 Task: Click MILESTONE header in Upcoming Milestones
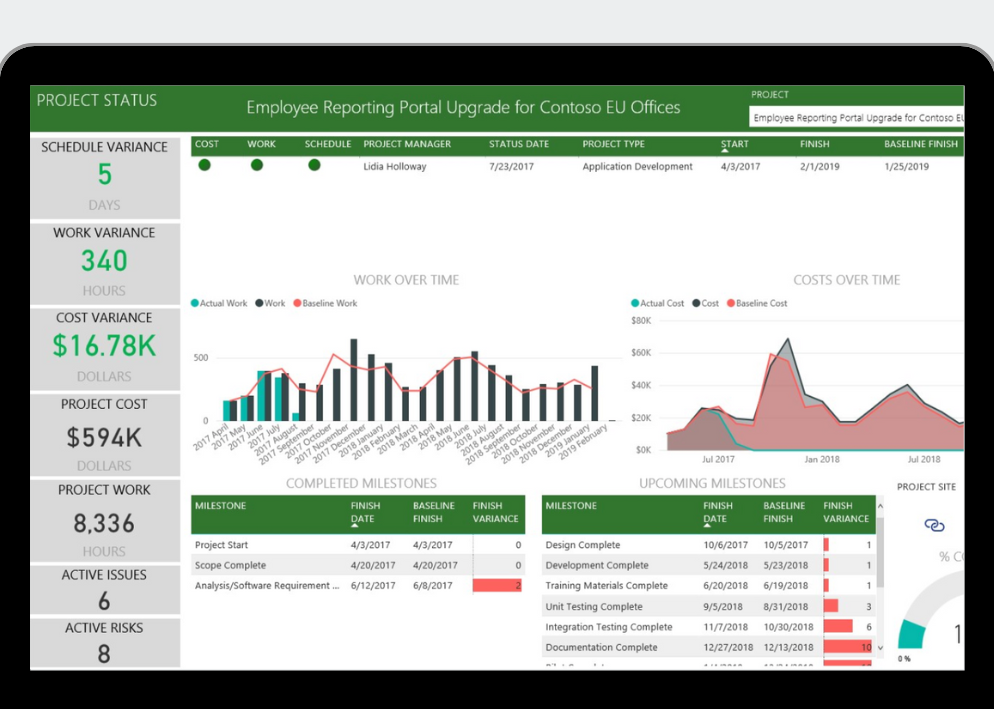(571, 505)
